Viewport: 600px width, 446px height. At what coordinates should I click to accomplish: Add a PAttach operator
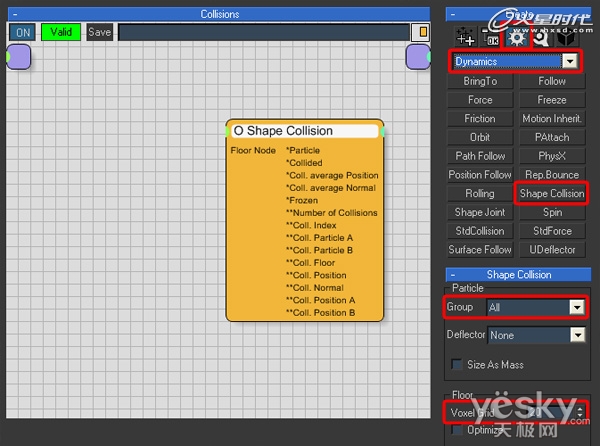tap(552, 137)
